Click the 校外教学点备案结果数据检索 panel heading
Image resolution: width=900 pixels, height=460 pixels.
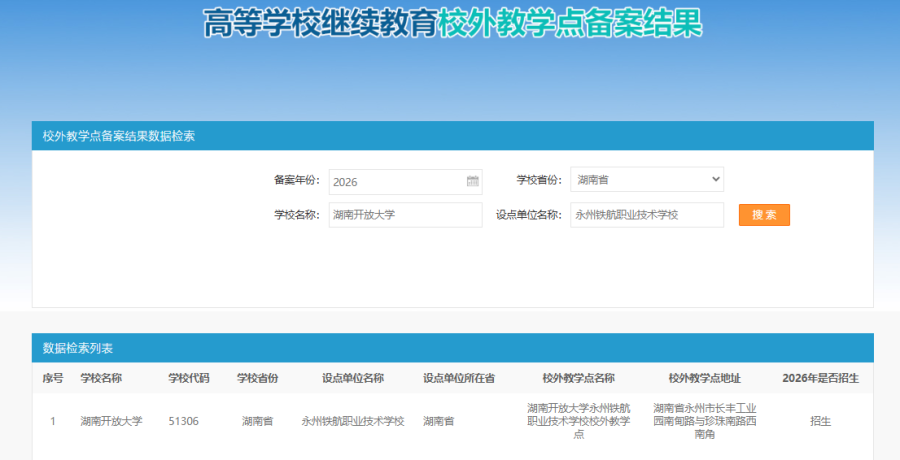click(x=119, y=136)
